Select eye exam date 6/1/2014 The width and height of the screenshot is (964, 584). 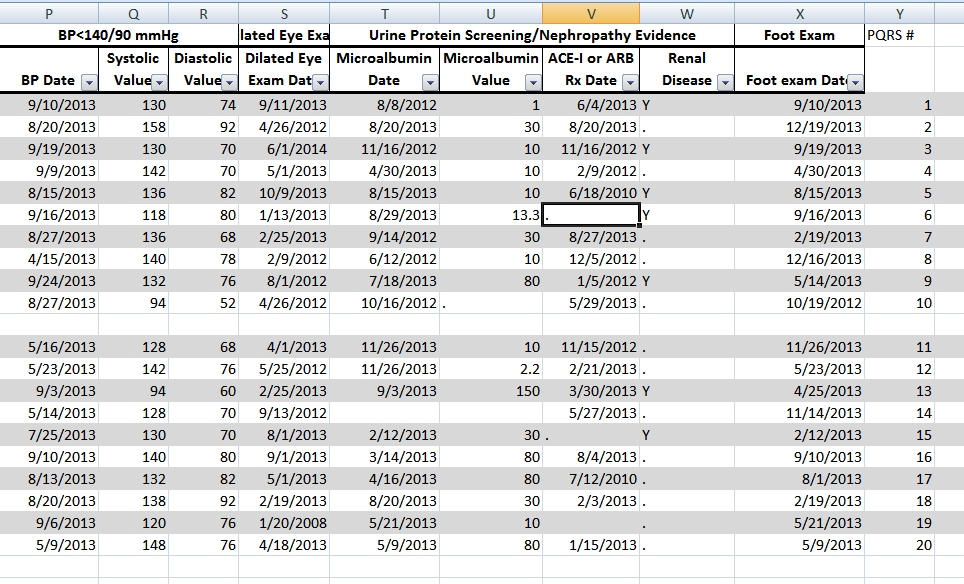pyautogui.click(x=284, y=149)
